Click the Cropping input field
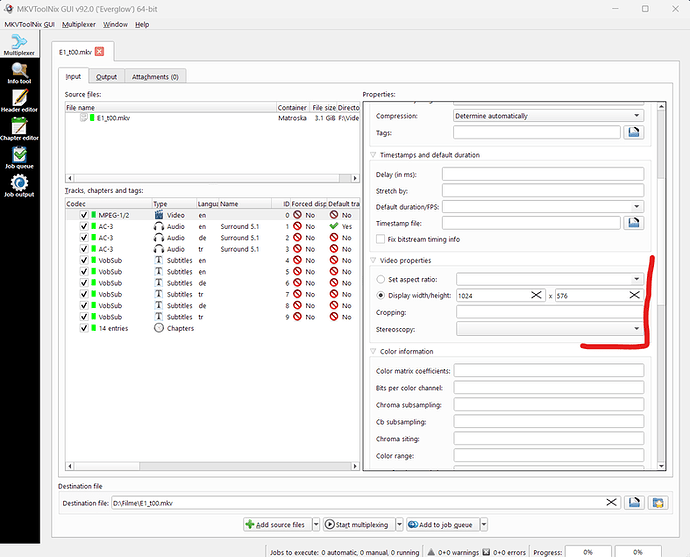The width and height of the screenshot is (690, 557). coord(550,312)
